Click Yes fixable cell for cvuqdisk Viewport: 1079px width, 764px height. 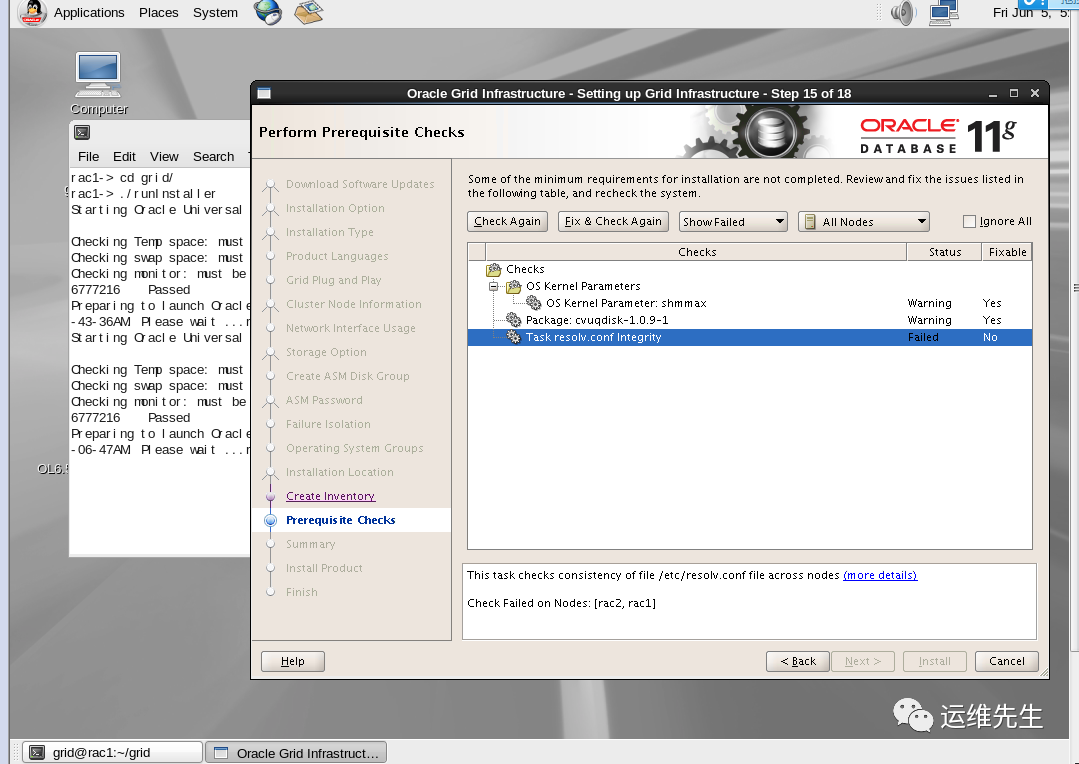pyautogui.click(x=992, y=320)
